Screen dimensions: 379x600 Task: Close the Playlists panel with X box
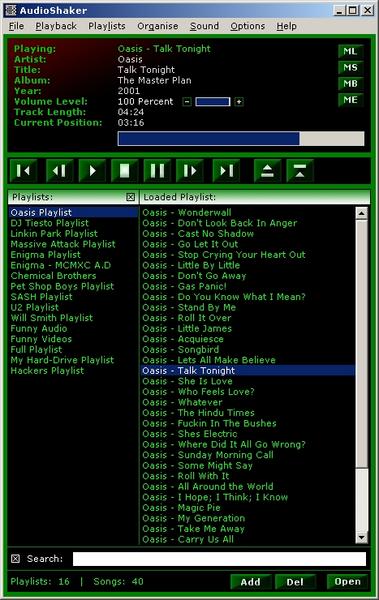pos(131,197)
